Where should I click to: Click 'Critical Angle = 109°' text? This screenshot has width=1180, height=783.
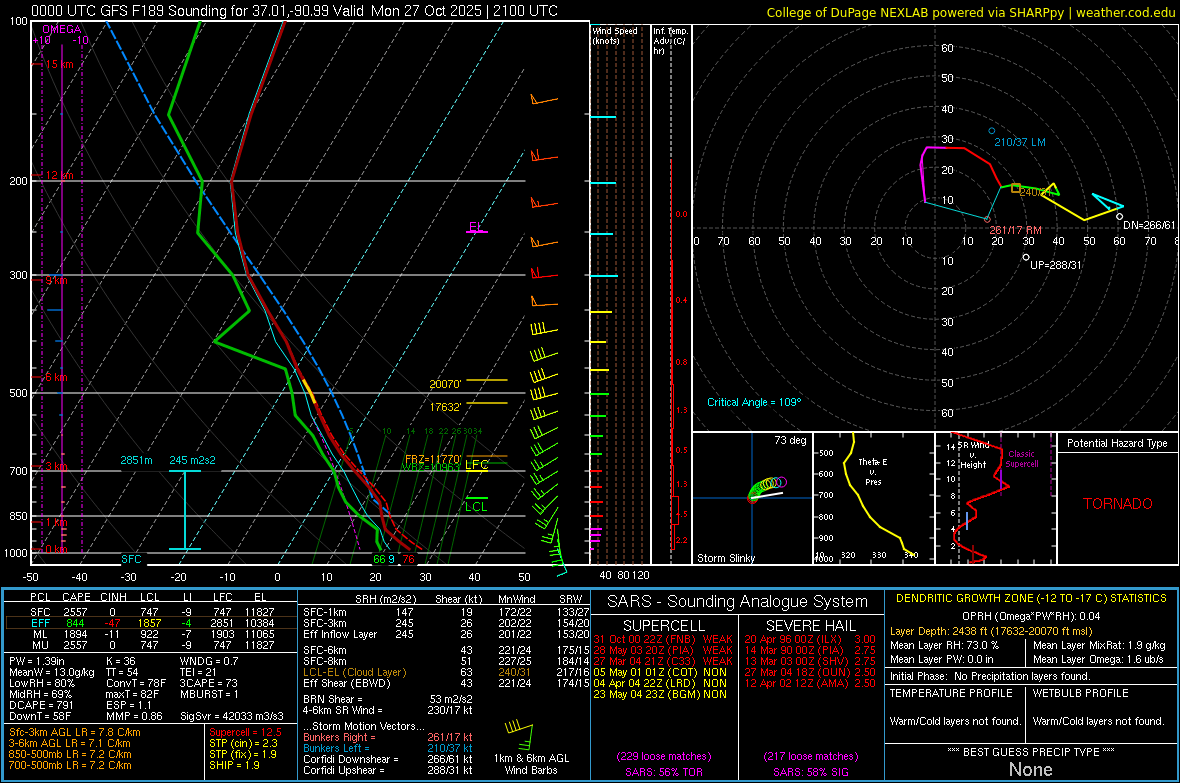tap(754, 402)
